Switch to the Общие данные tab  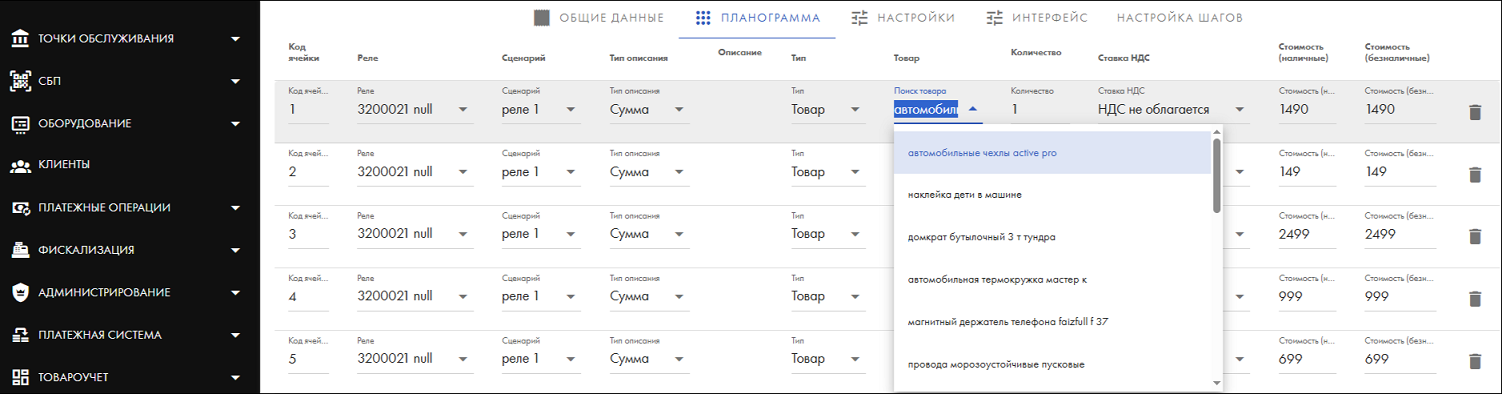coord(599,18)
